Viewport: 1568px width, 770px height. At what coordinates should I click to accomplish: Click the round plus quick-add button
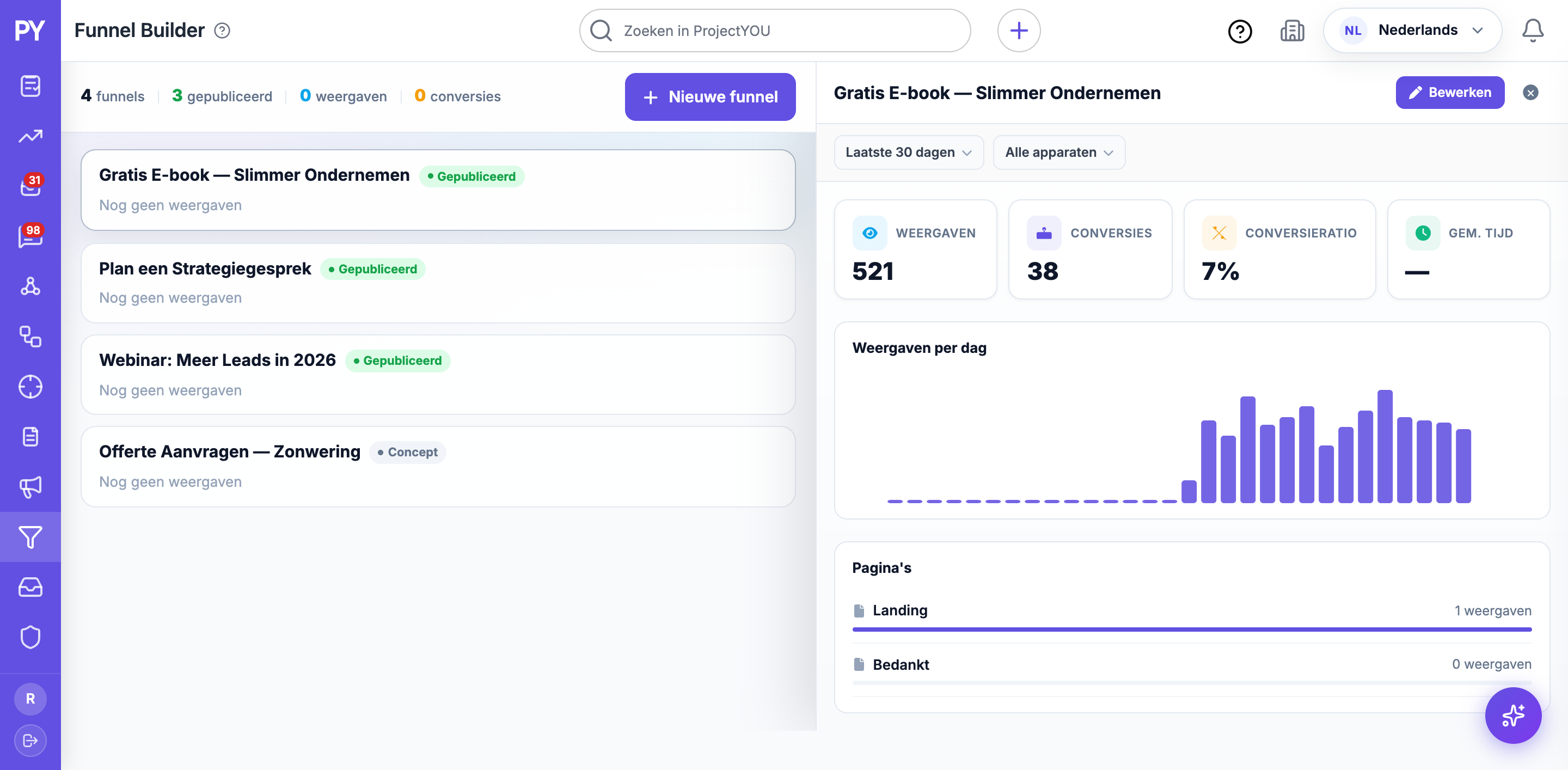coord(1018,30)
